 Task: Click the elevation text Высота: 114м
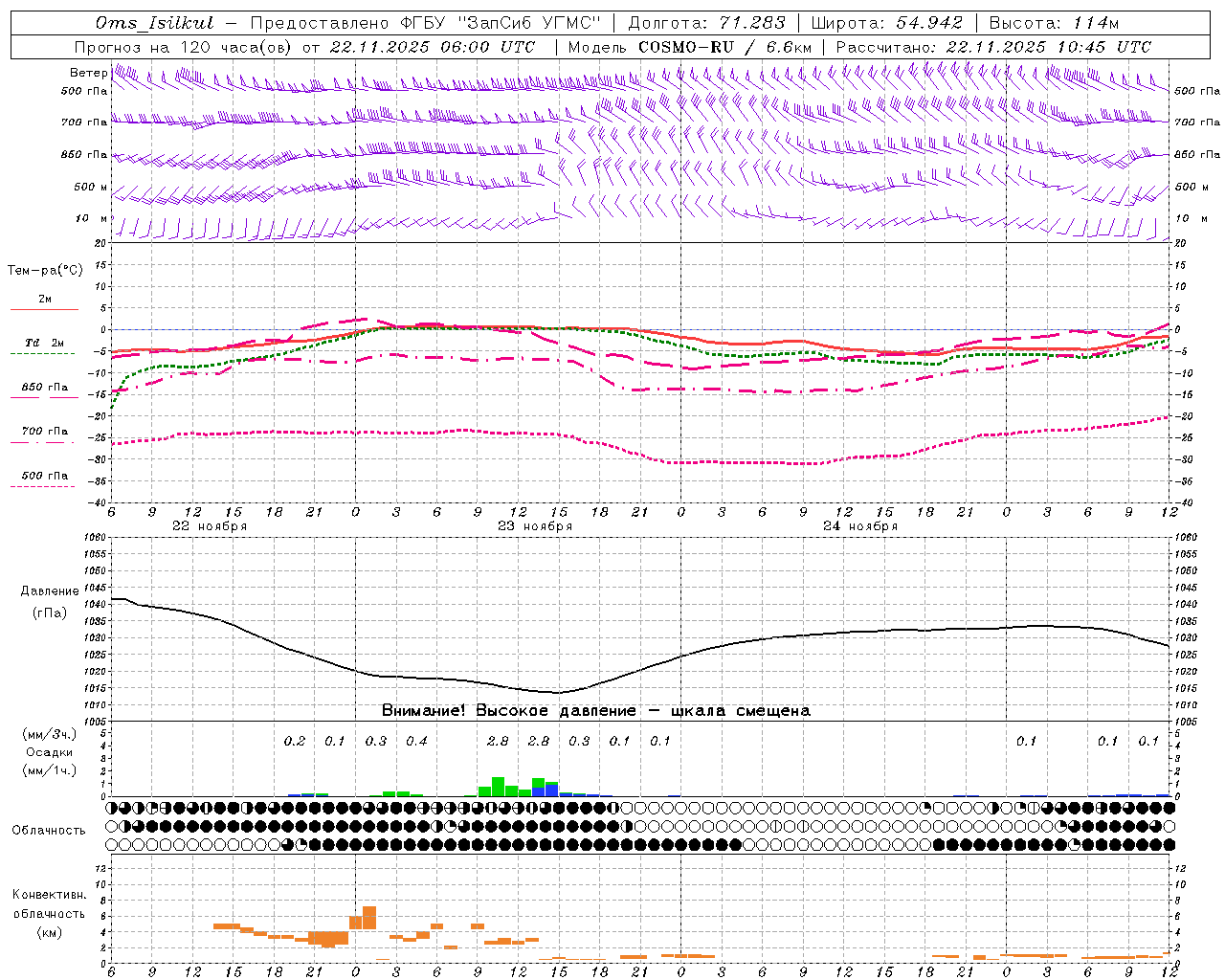pos(1054,23)
